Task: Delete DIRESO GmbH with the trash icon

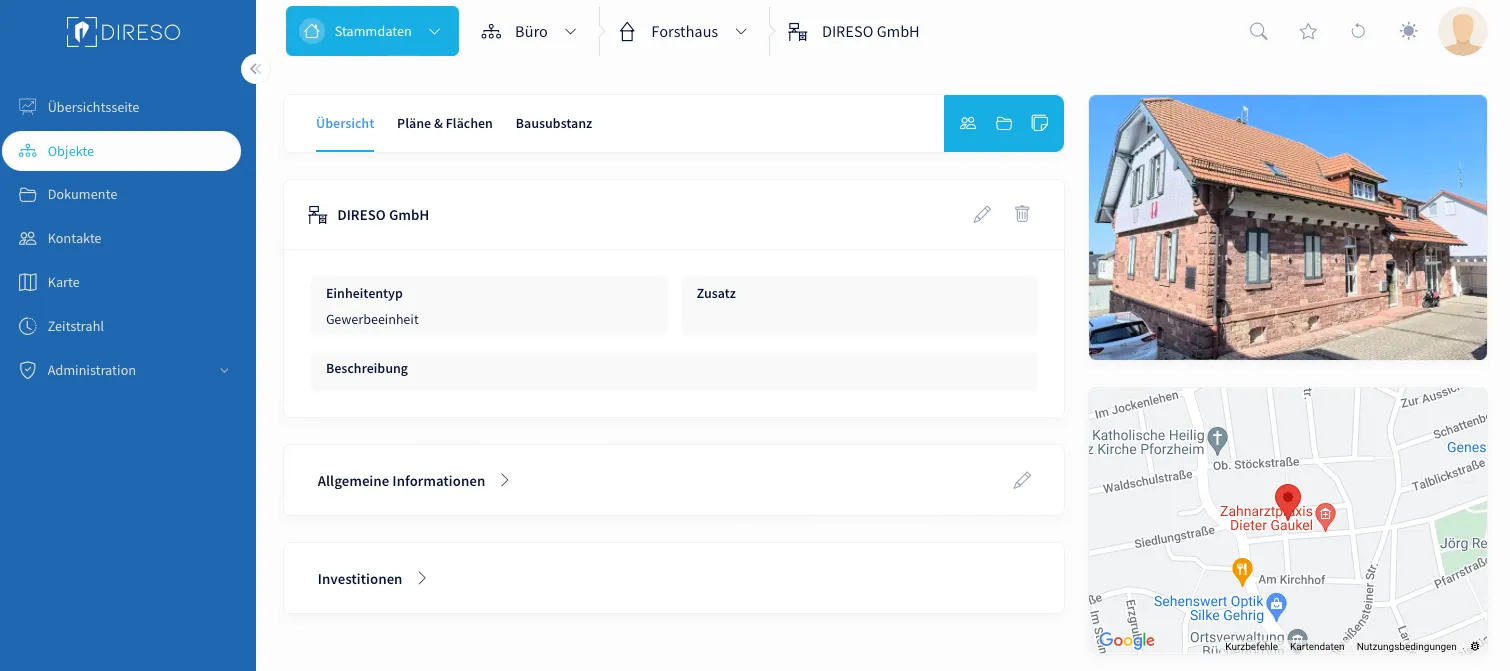Action: [1022, 214]
